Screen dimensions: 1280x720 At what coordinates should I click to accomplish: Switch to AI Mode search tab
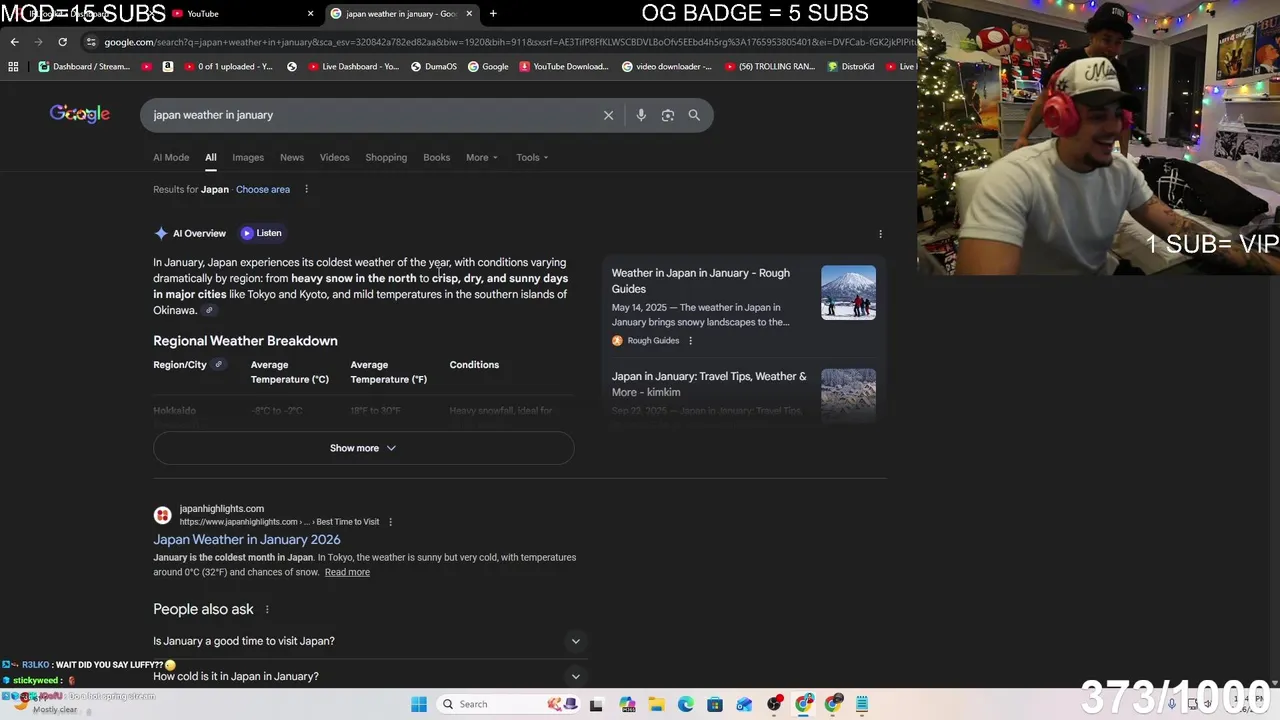(171, 157)
